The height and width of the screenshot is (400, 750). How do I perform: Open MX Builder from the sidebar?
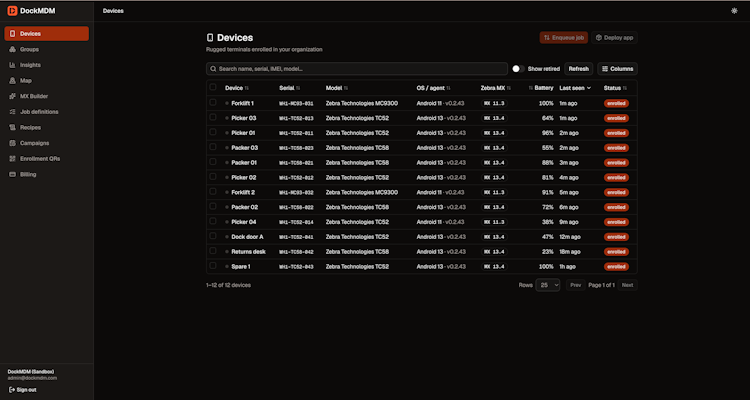[x=46, y=96]
